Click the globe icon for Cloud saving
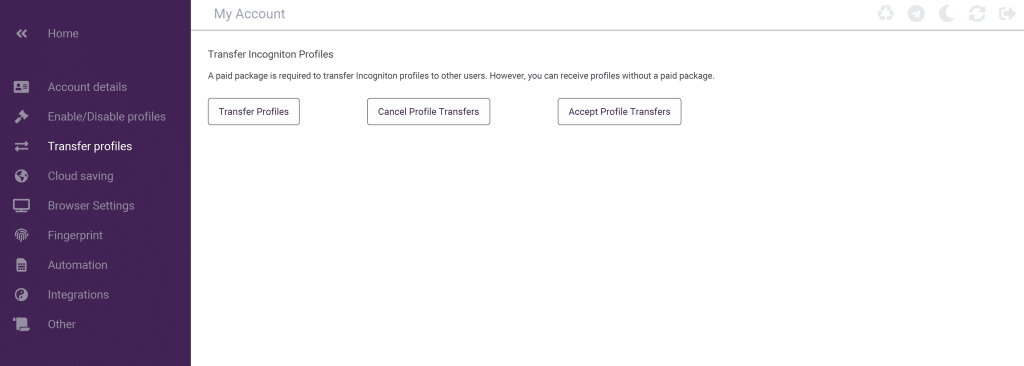The image size is (1024, 366). pyautogui.click(x=22, y=176)
